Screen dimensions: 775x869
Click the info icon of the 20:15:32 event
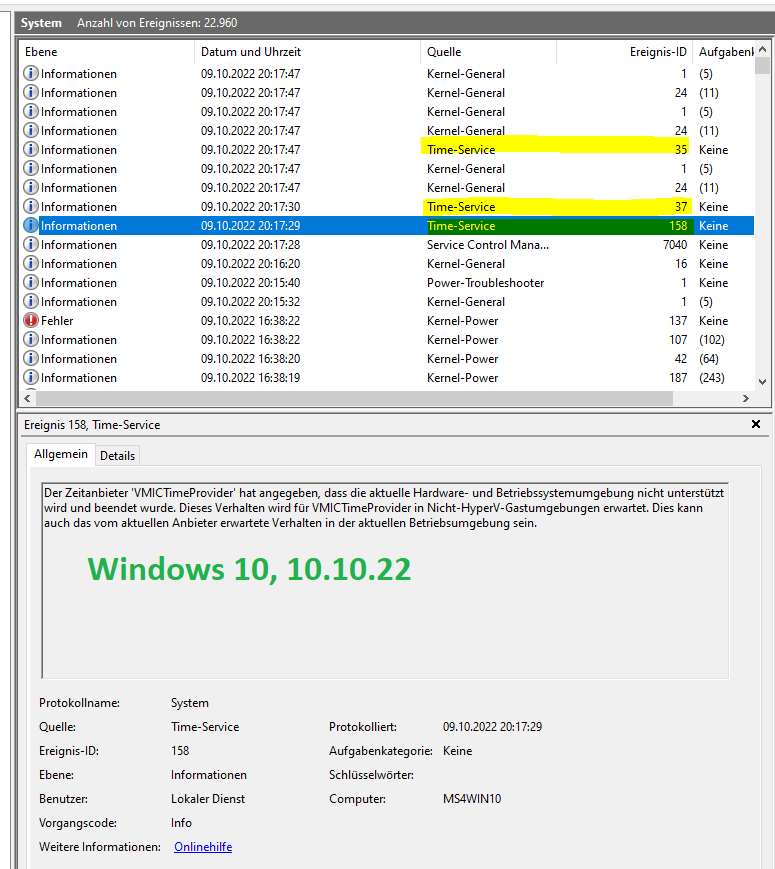coord(31,301)
